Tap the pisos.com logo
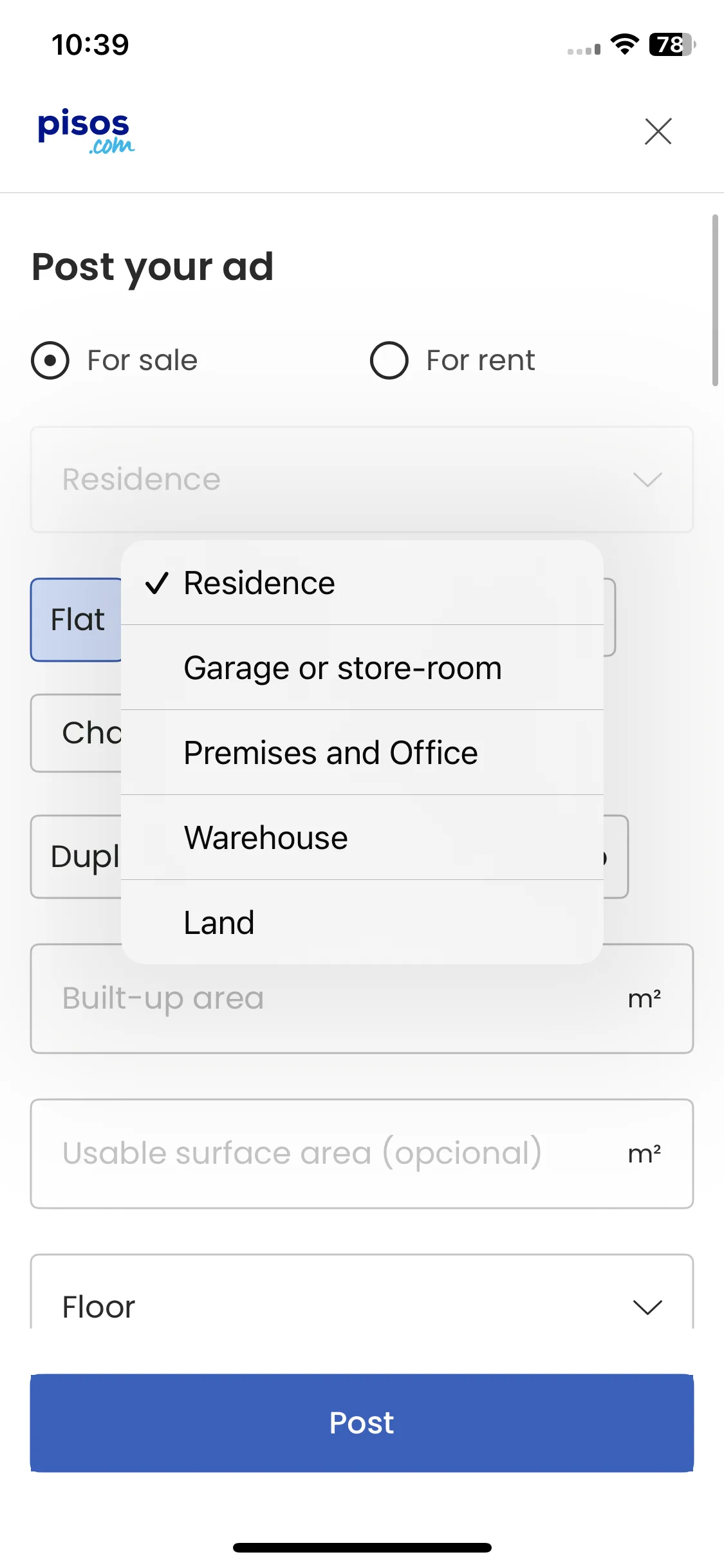Viewport: 724px width, 1568px height. point(86,131)
